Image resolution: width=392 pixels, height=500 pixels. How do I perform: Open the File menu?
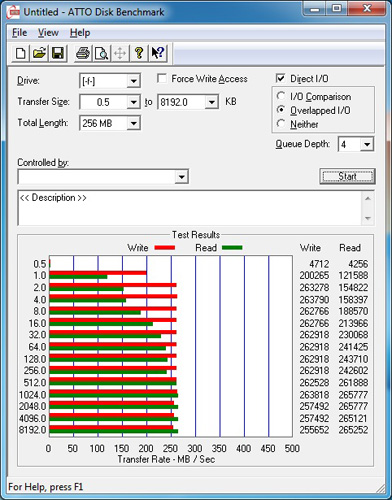pyautogui.click(x=19, y=33)
